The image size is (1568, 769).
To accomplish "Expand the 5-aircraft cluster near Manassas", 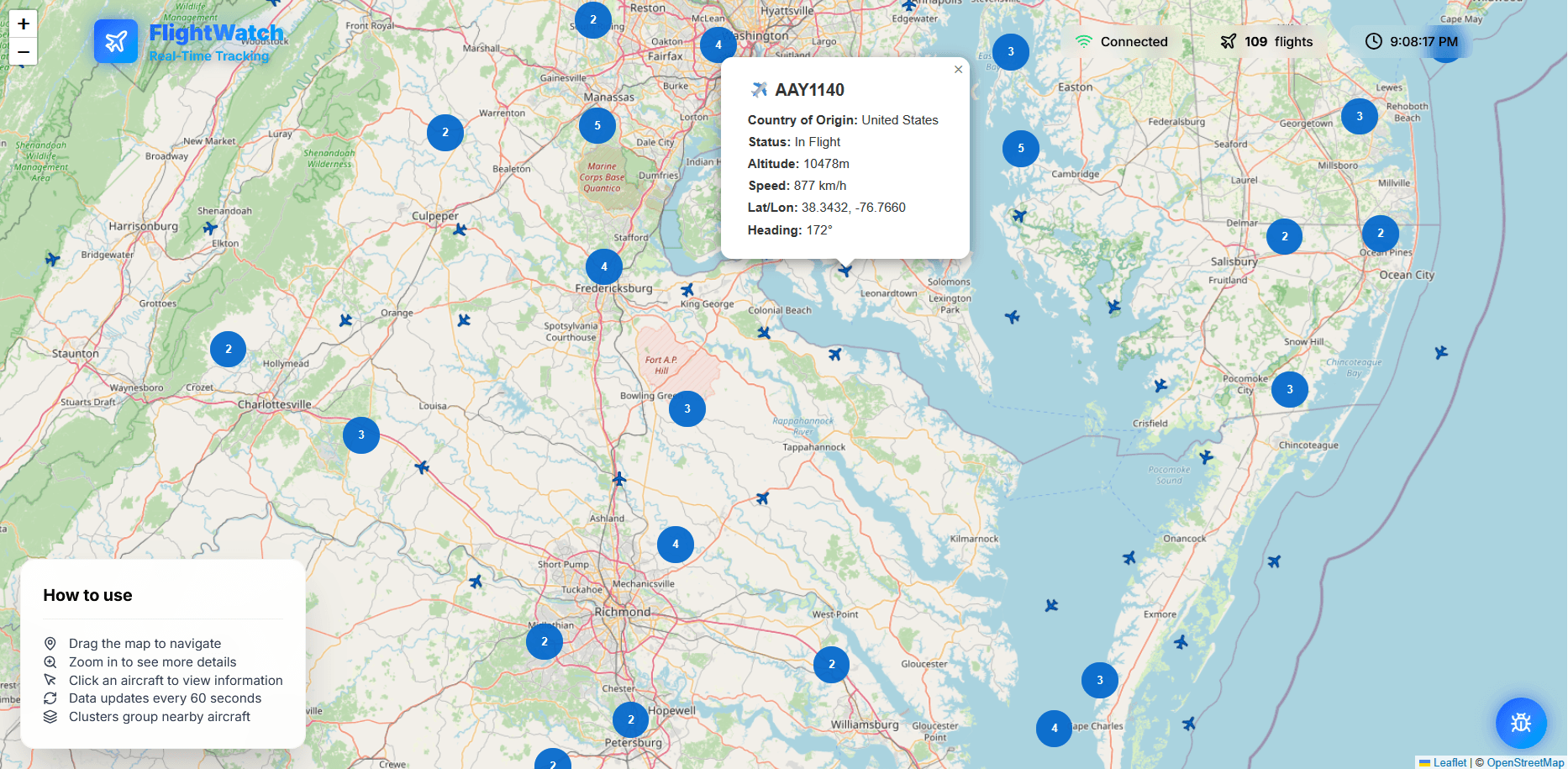I will point(597,126).
